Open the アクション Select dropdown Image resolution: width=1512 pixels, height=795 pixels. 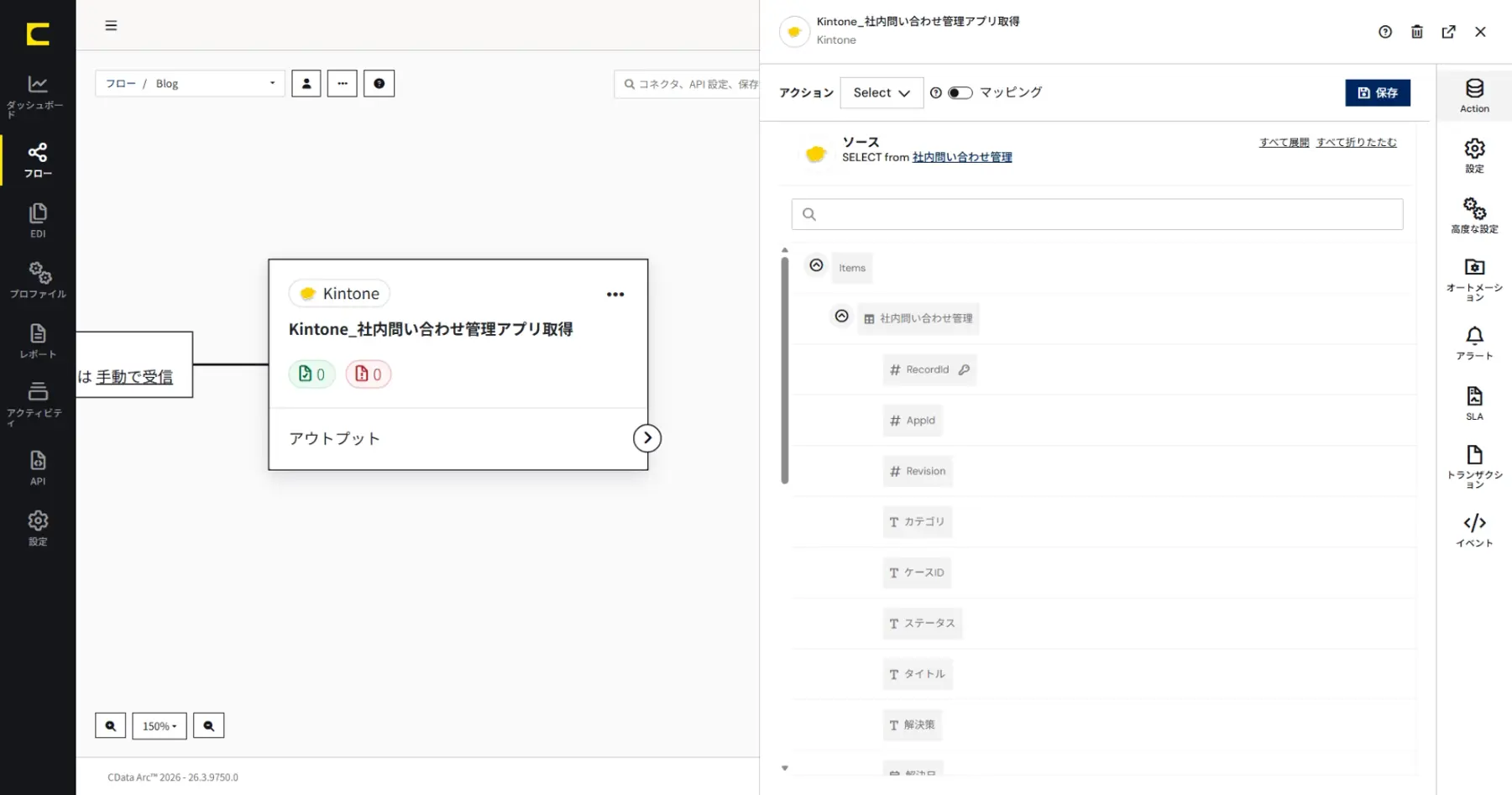[882, 92]
